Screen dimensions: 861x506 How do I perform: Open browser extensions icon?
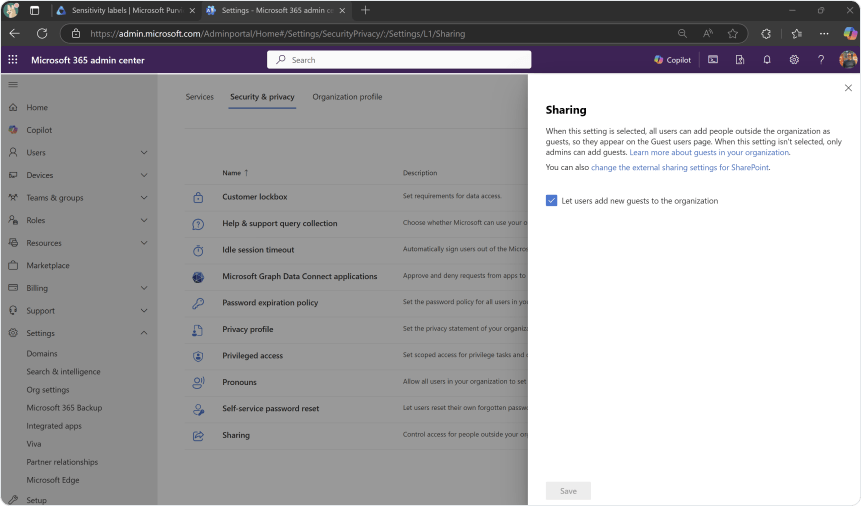(766, 34)
